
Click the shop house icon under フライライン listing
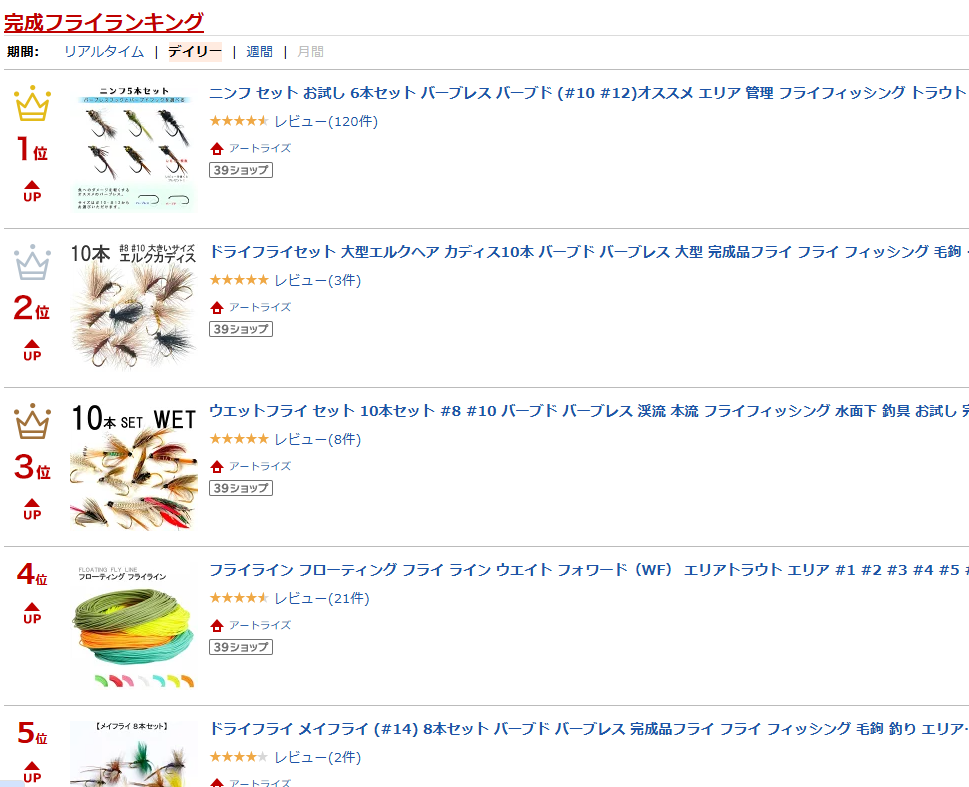click(216, 626)
